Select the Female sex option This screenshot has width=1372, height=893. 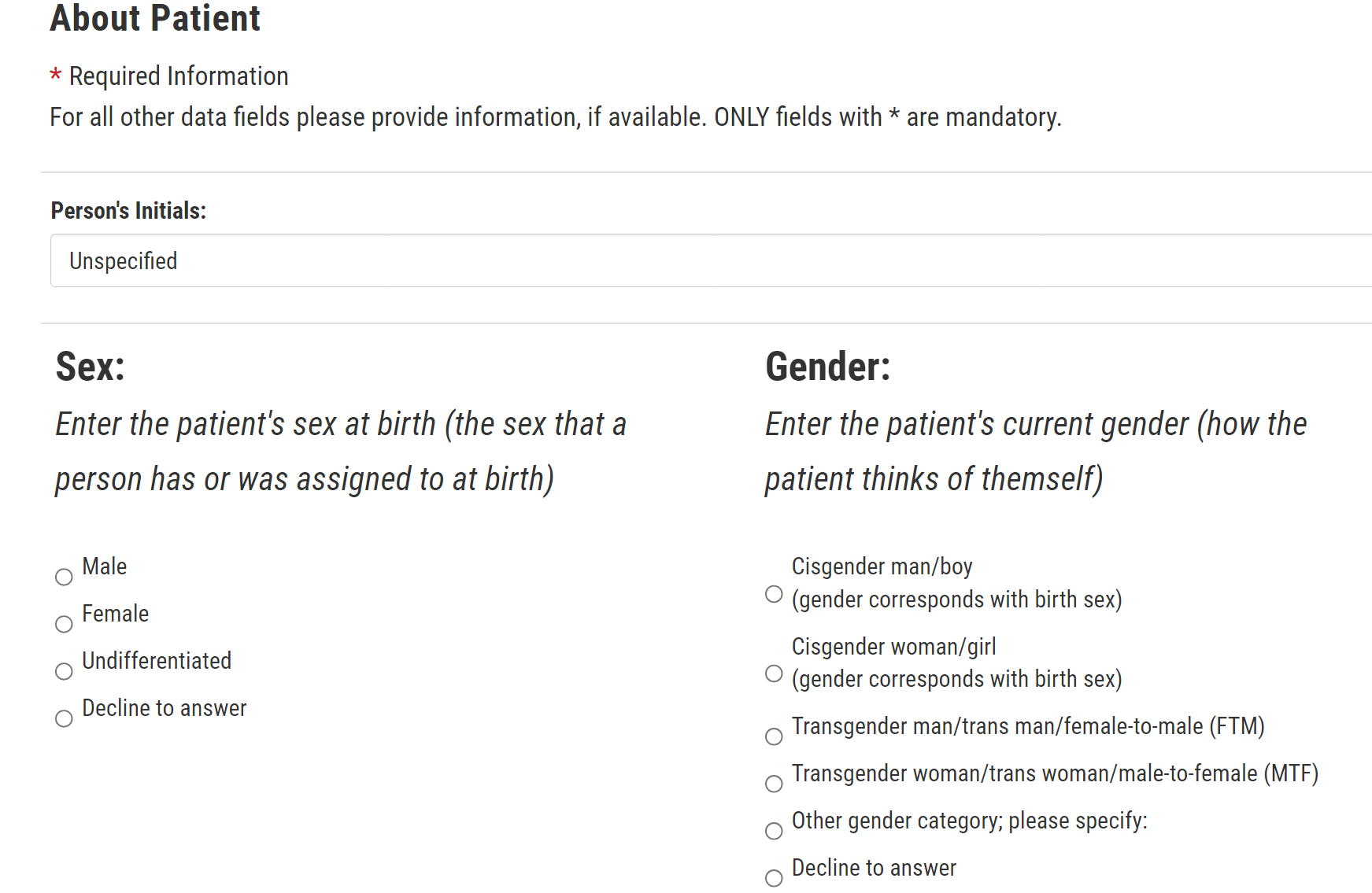[x=64, y=624]
